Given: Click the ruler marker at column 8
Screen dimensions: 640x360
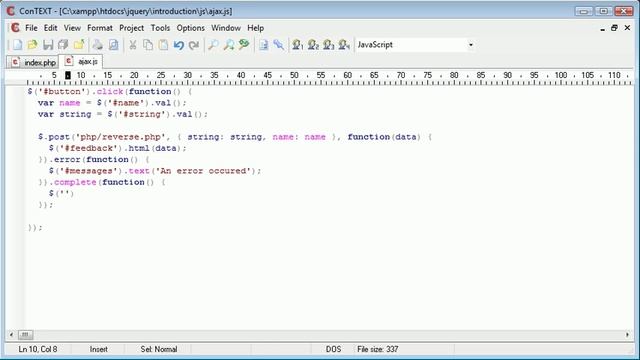Looking at the screenshot, I should [68, 76].
